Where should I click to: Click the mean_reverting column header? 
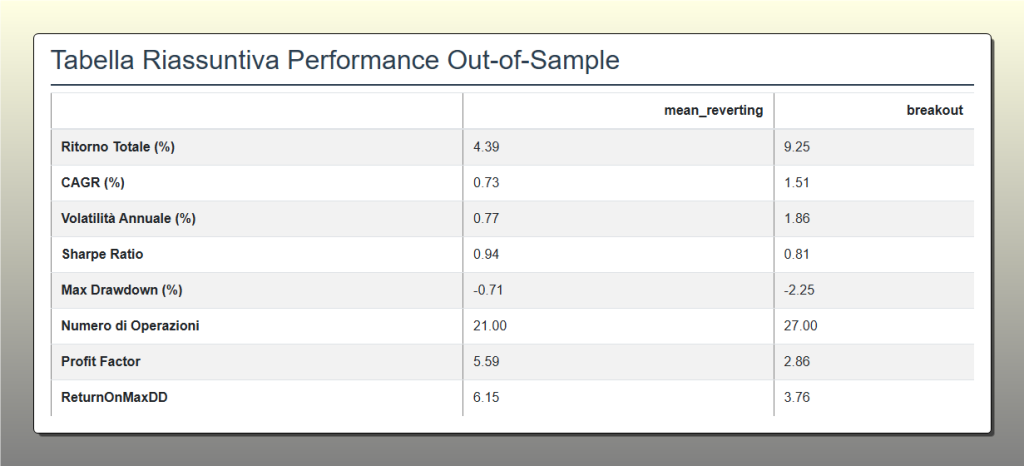tap(713, 110)
